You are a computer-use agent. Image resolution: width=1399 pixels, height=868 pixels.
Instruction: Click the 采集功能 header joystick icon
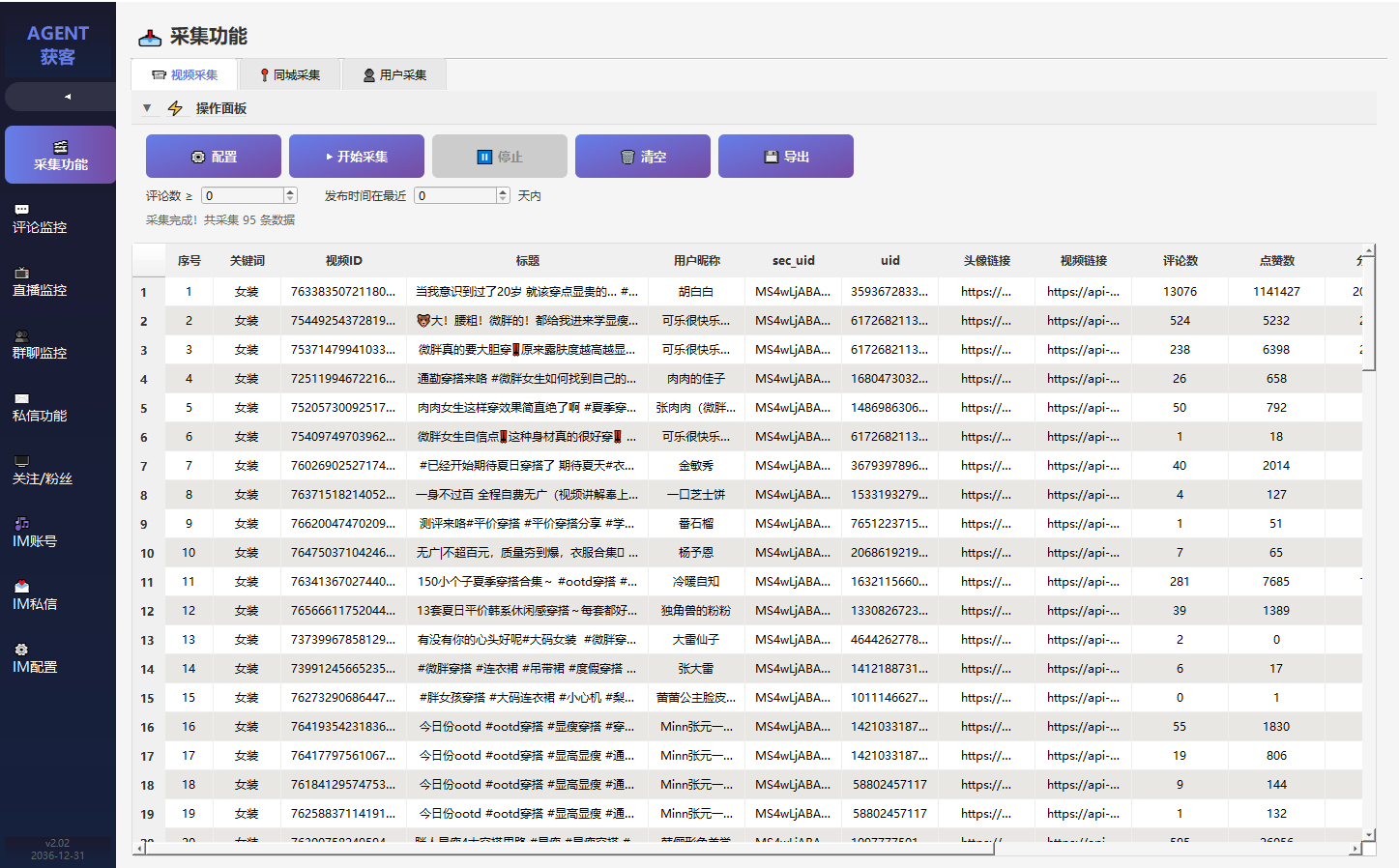(150, 38)
